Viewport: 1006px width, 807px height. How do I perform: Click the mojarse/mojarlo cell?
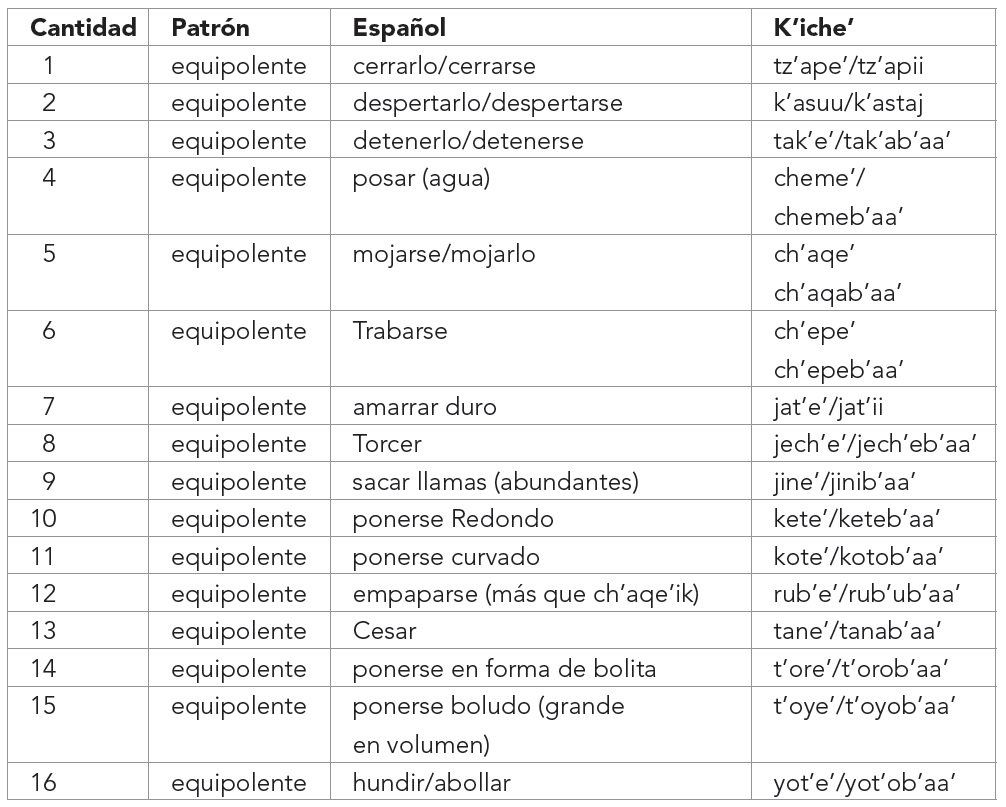443,254
